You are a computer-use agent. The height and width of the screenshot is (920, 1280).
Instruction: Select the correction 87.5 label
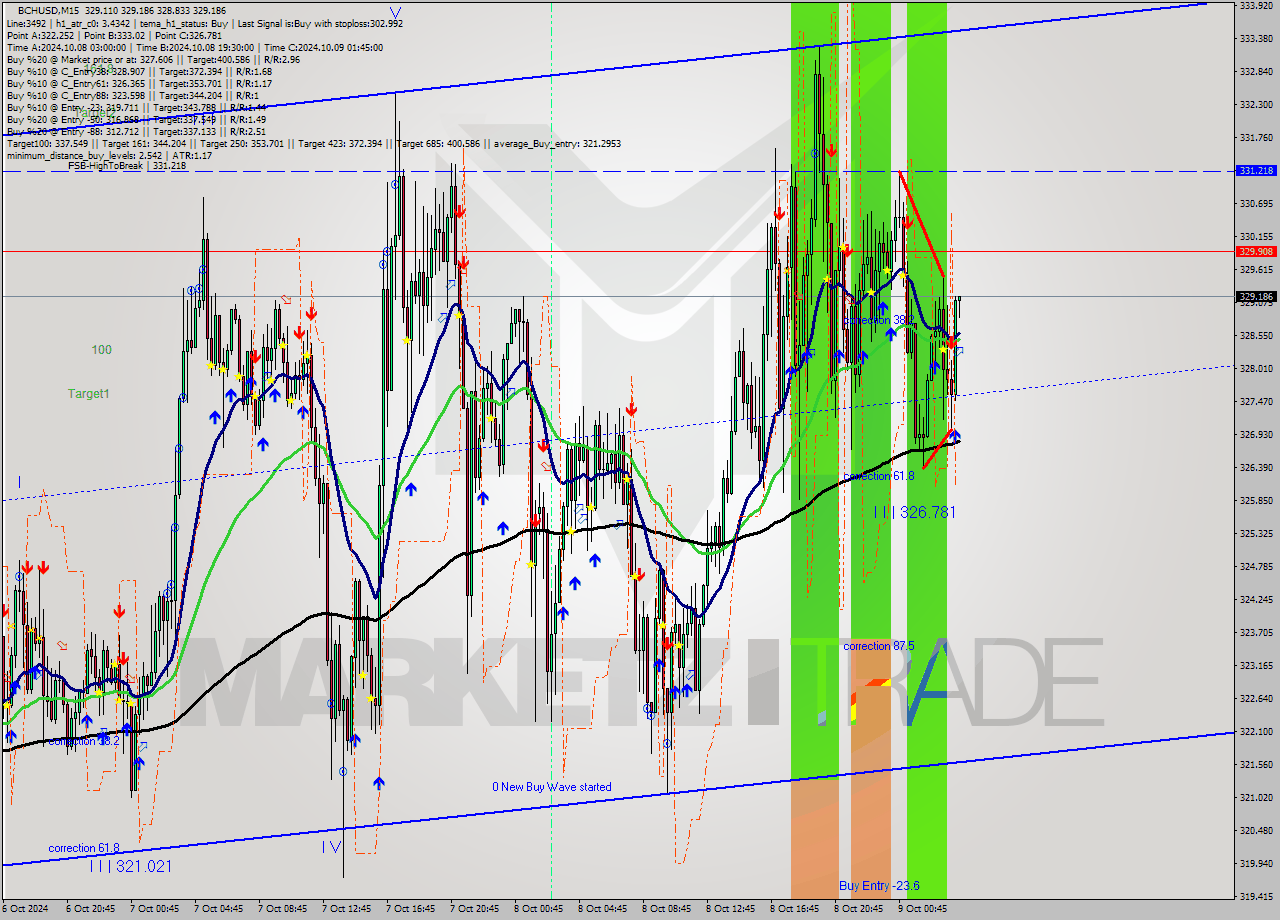[x=879, y=646]
